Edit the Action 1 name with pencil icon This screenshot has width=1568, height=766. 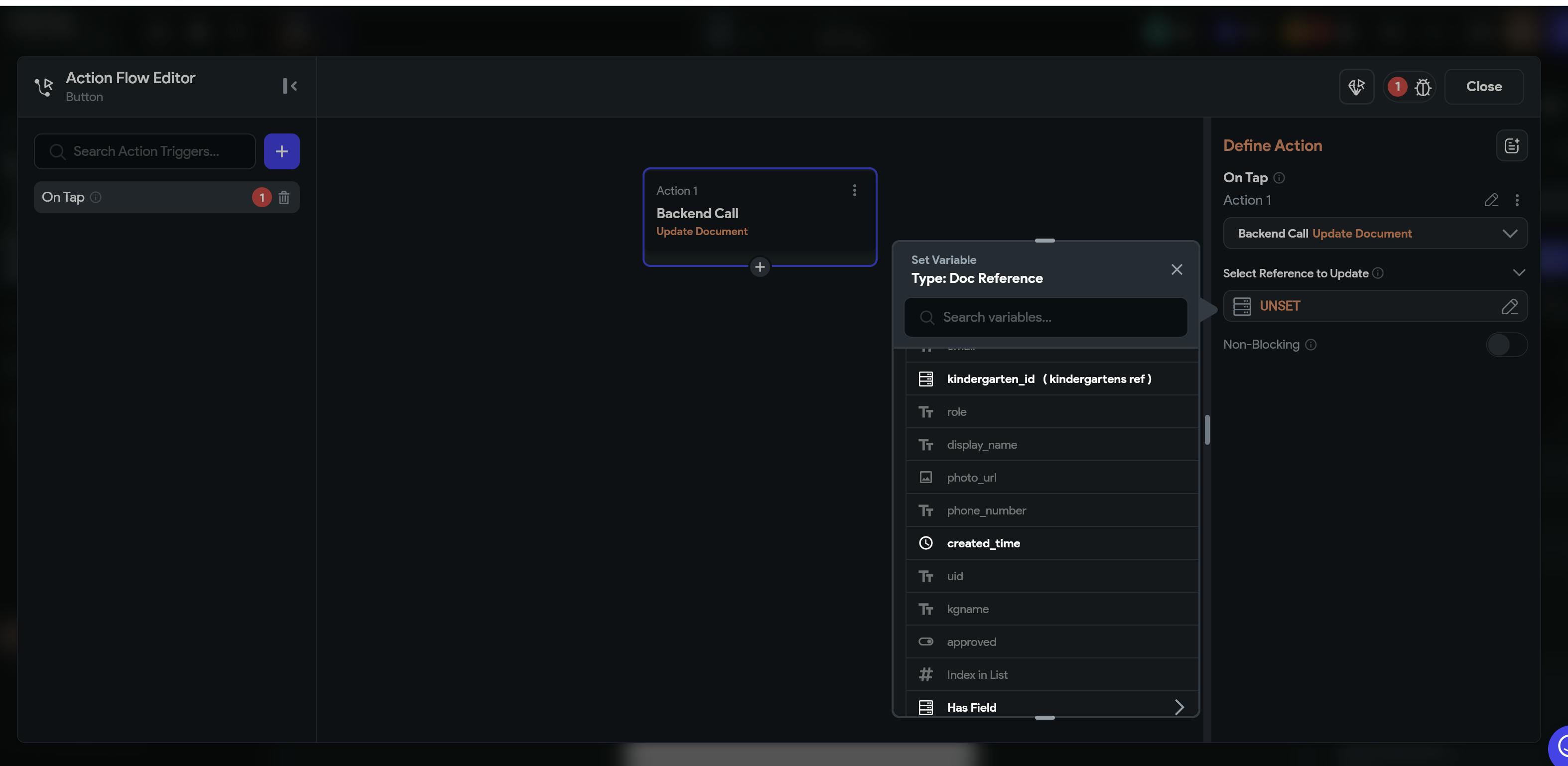[x=1491, y=200]
